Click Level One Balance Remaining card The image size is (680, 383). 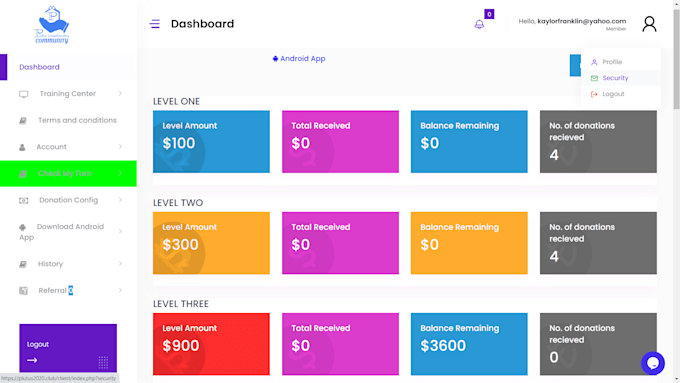[x=469, y=142]
